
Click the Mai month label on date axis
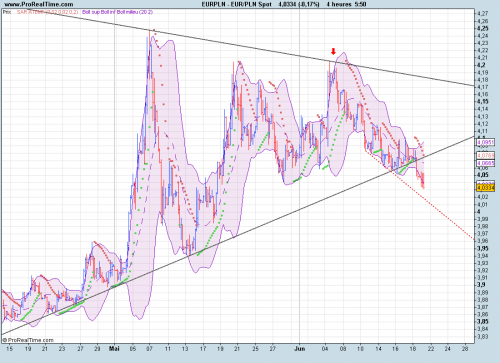pos(114,349)
